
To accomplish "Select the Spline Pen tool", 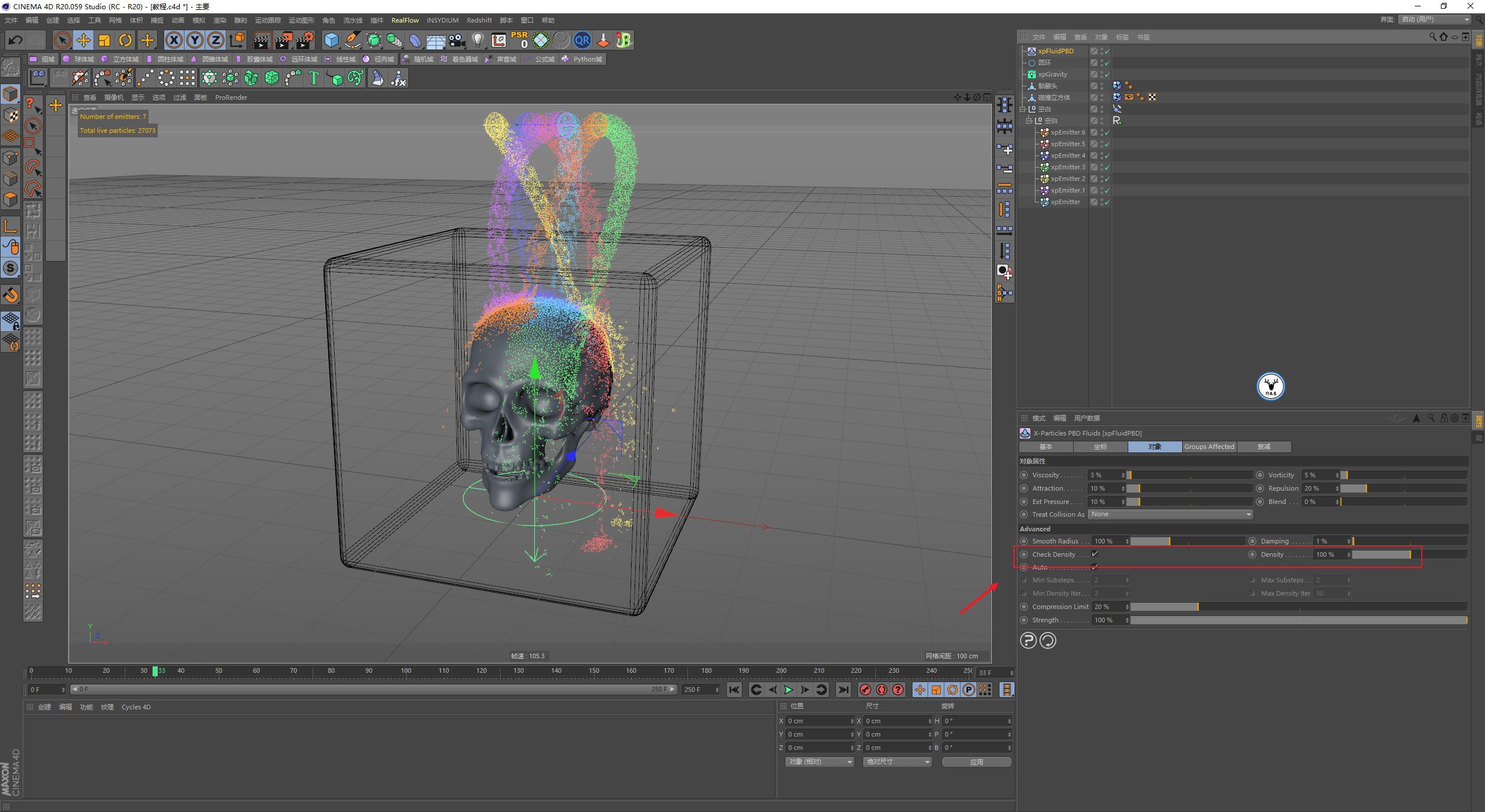I will [352, 40].
